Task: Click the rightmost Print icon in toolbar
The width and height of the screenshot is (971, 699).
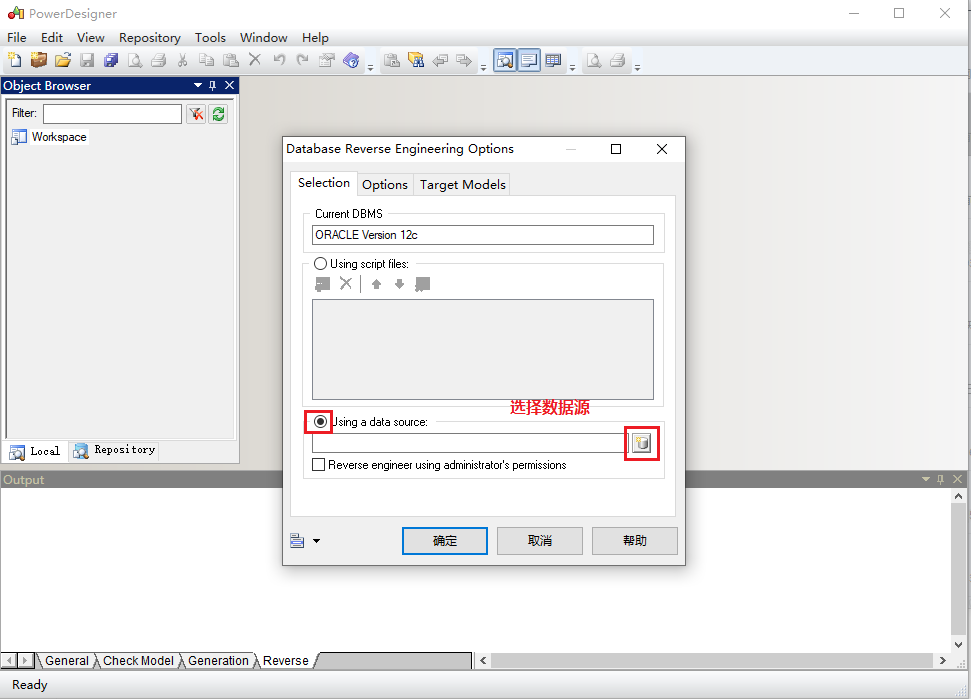Action: click(617, 60)
